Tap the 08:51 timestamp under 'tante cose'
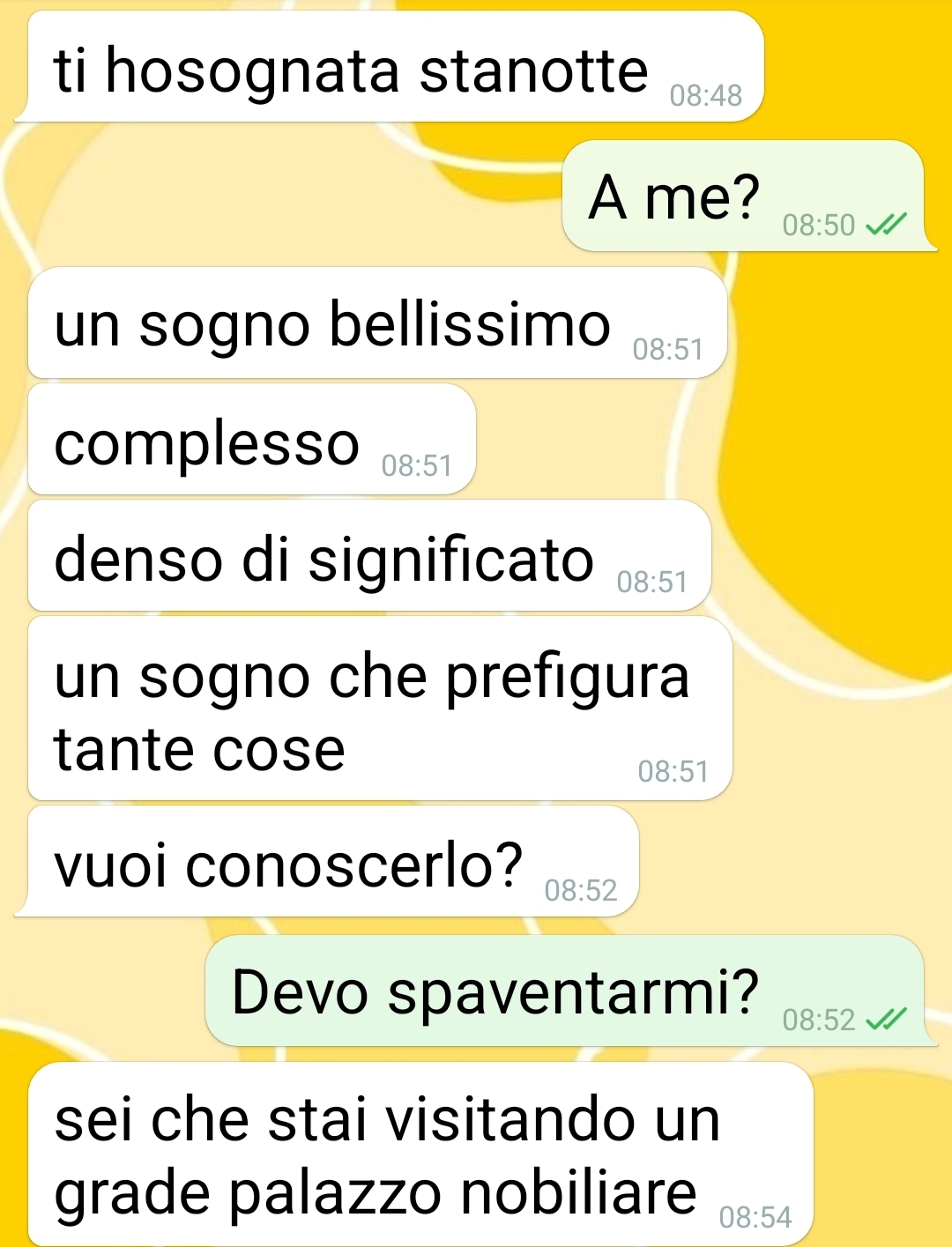 pos(673,772)
